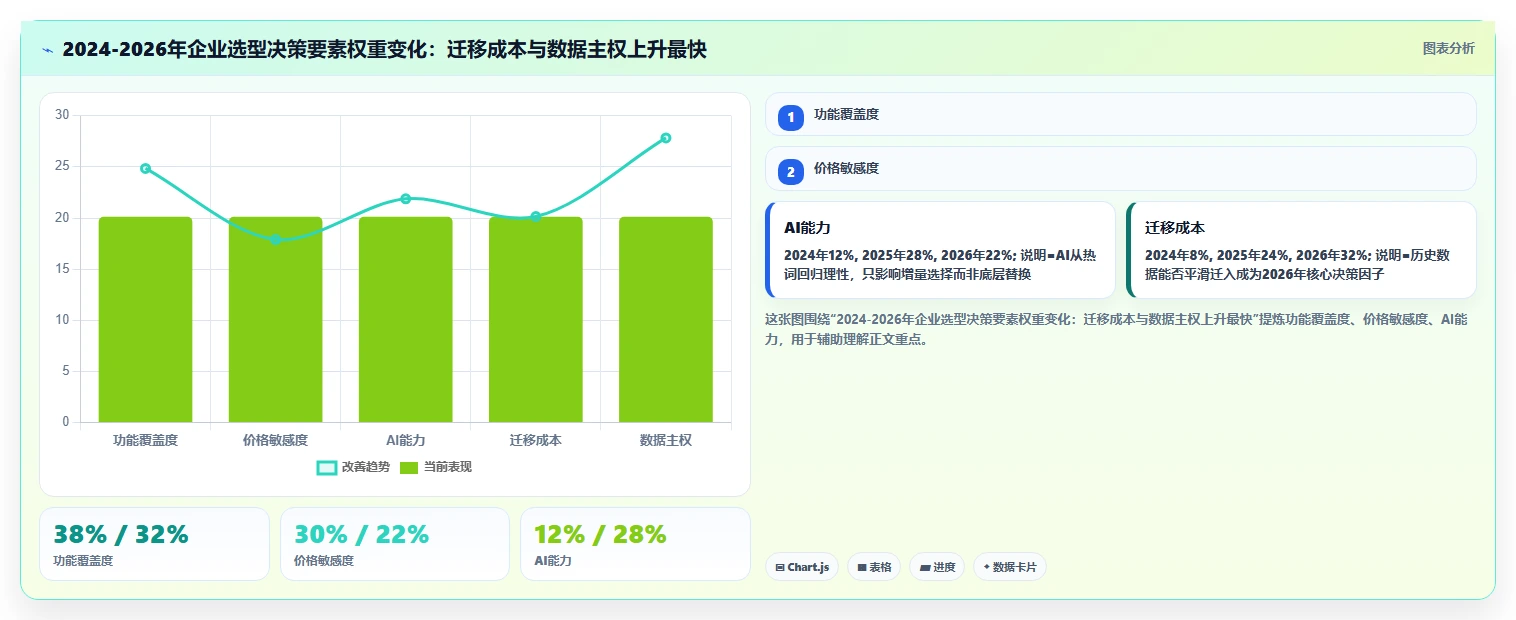Click the trend line point above AI能力
The image size is (1516, 620).
405,198
